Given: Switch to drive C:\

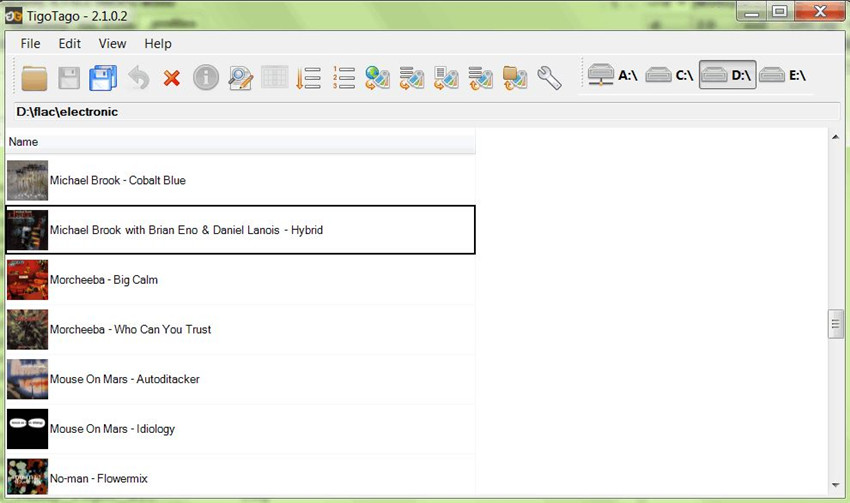Looking at the screenshot, I should [670, 75].
